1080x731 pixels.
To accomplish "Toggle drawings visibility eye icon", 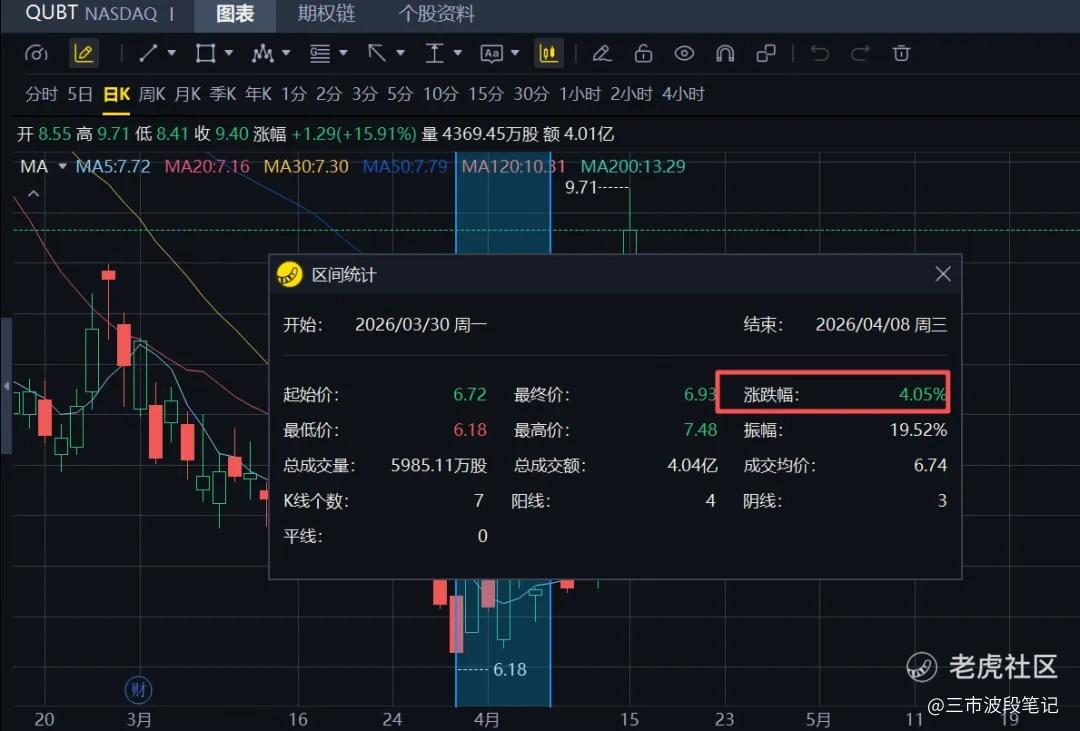I will 684,53.
